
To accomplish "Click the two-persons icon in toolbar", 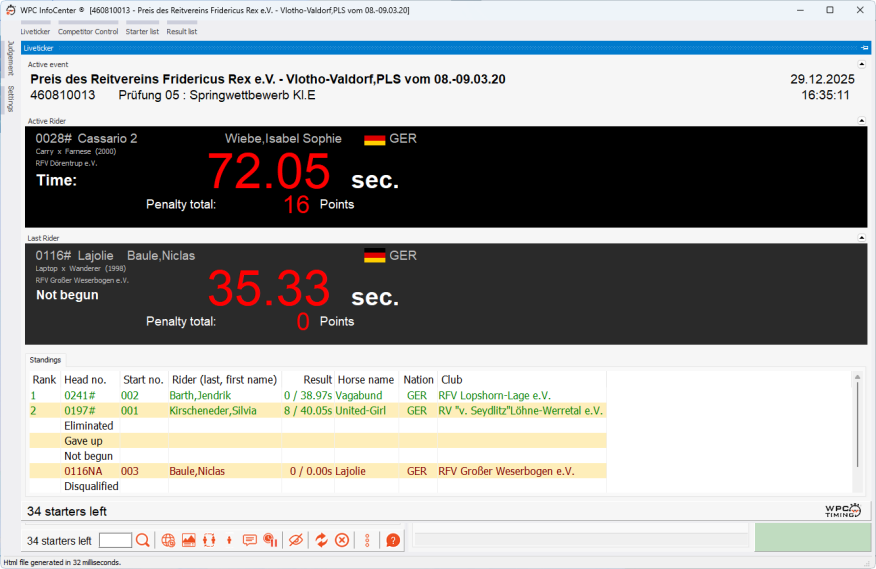I will click(209, 540).
